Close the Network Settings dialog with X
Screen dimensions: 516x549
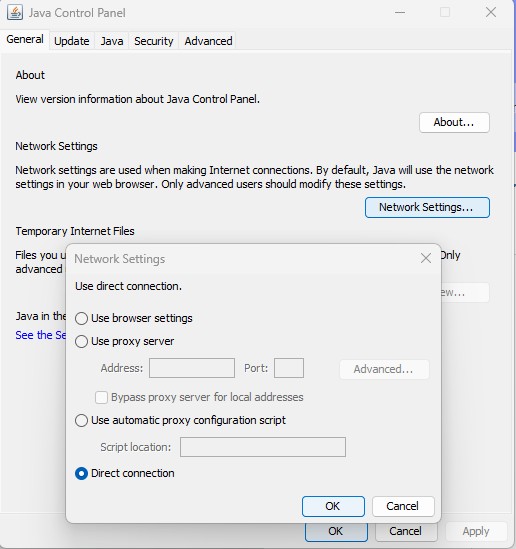click(x=426, y=258)
